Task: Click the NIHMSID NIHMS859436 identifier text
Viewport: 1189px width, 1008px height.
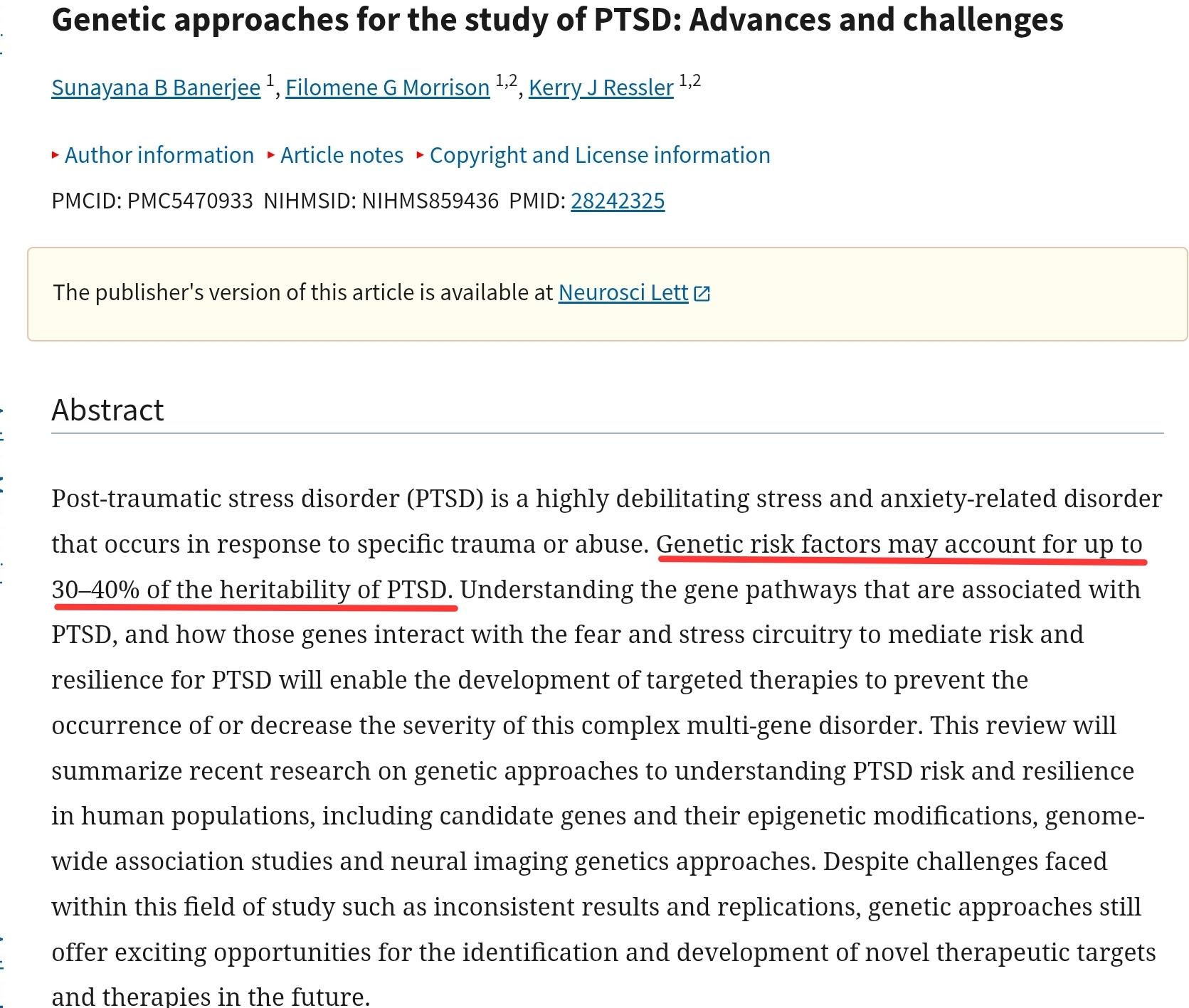Action: (381, 201)
